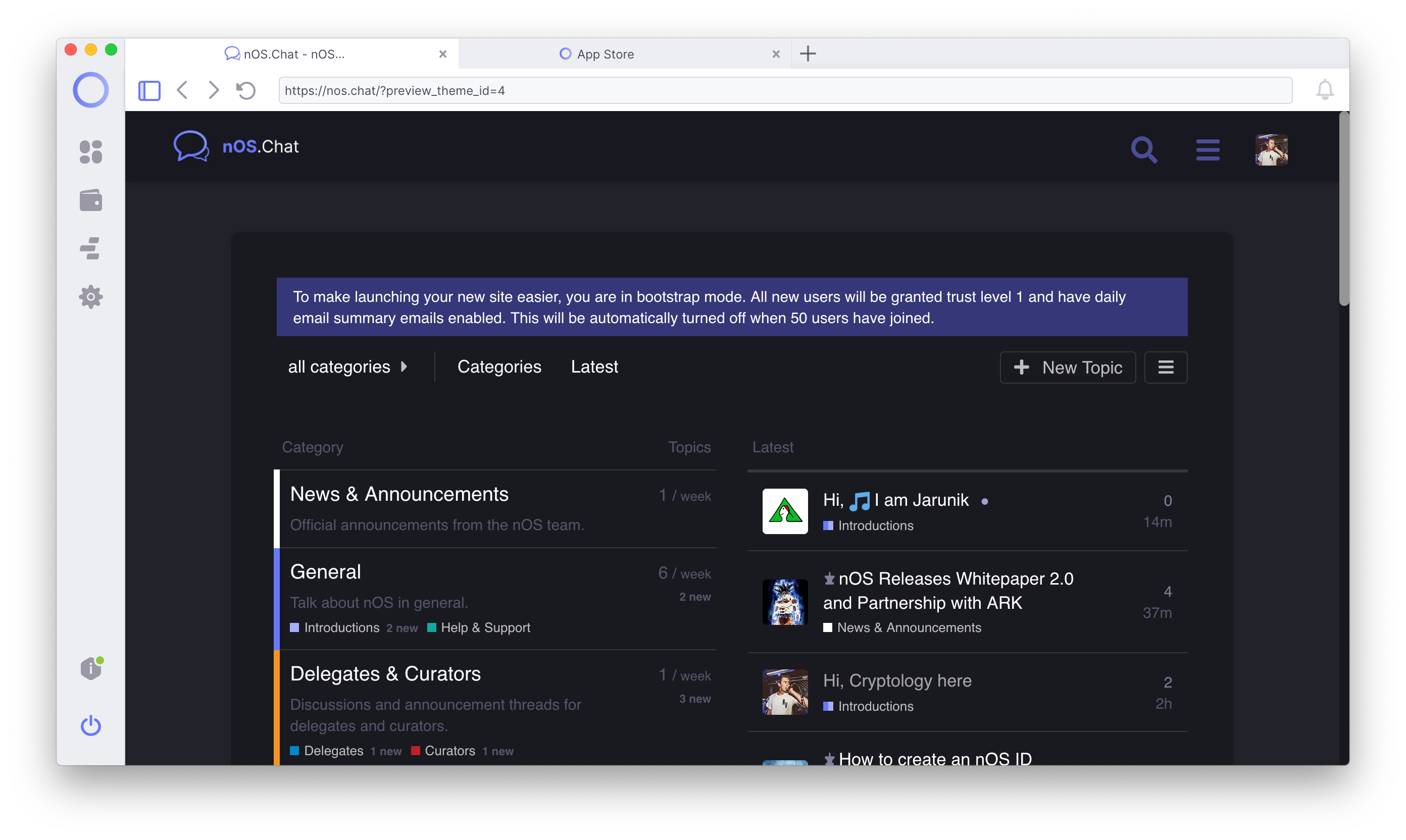Click the avatar beside the Whitepaper topic
The height and width of the screenshot is (840, 1406).
coord(785,602)
